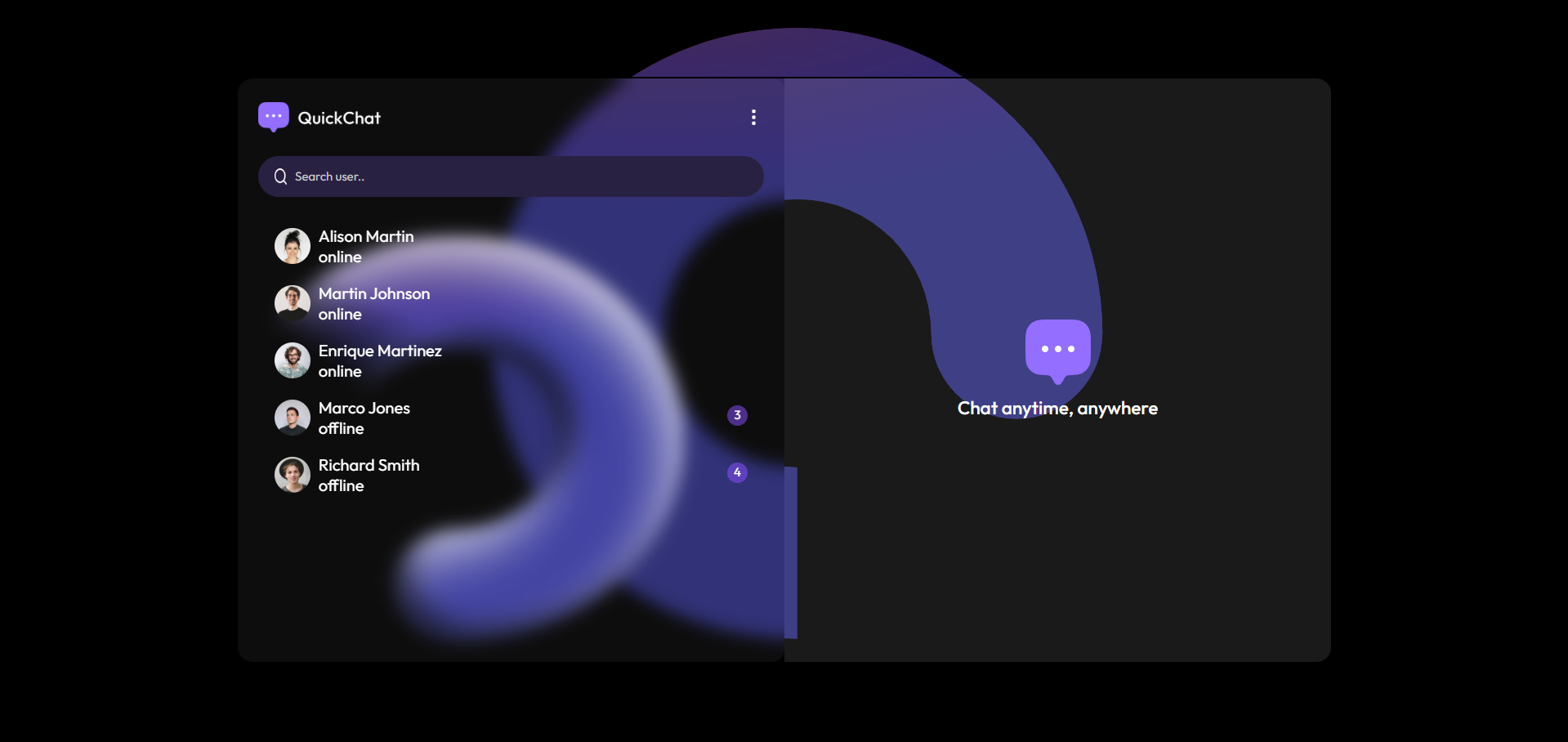Select the Martin Johnson conversation
Screen dimensions: 1568x742
[373, 294]
